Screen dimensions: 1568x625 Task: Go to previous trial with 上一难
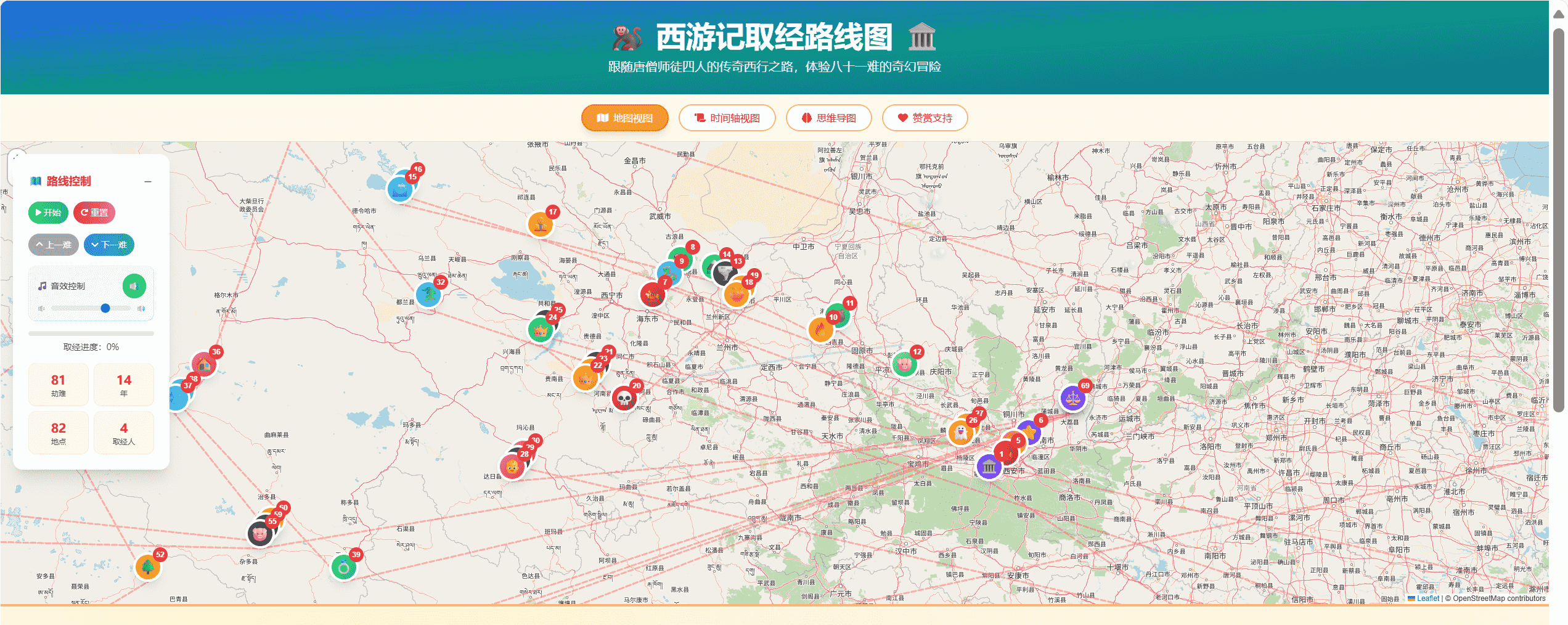[x=54, y=245]
